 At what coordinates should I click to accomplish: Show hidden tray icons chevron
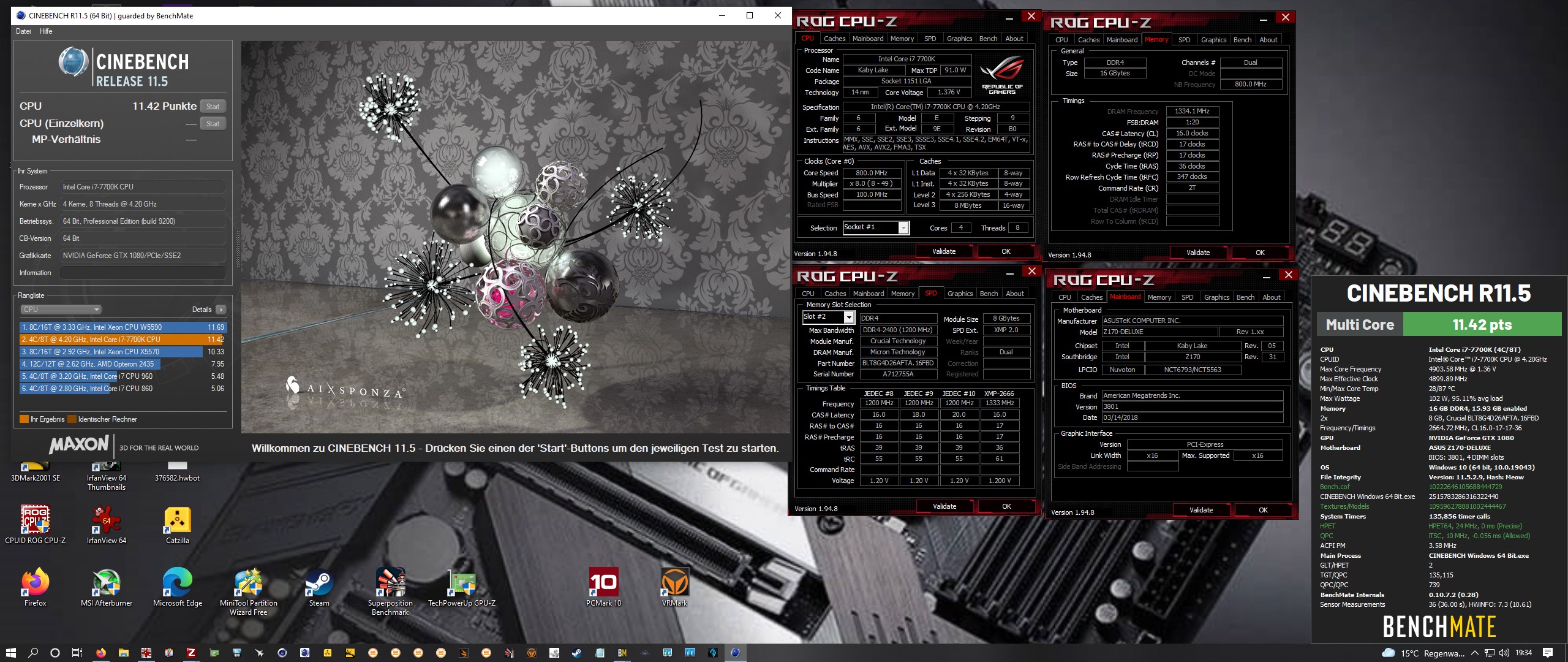pyautogui.click(x=1475, y=653)
